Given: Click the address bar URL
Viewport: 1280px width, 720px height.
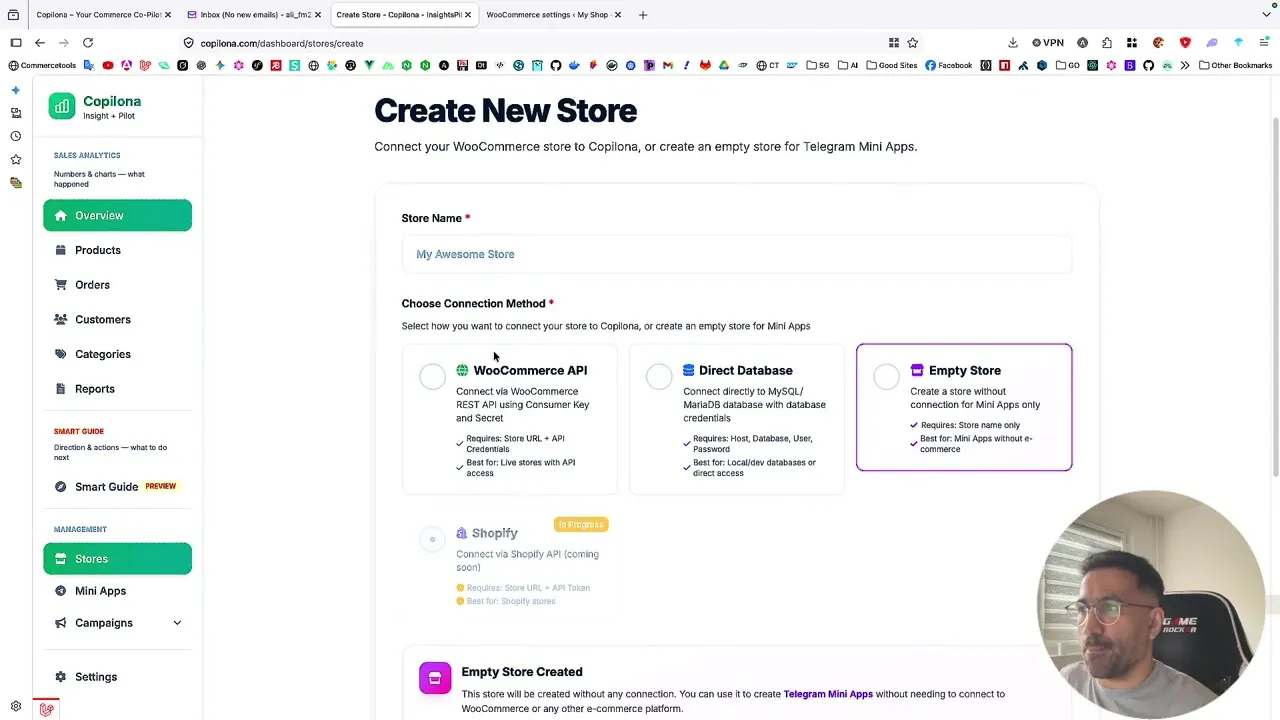Looking at the screenshot, I should (x=281, y=43).
